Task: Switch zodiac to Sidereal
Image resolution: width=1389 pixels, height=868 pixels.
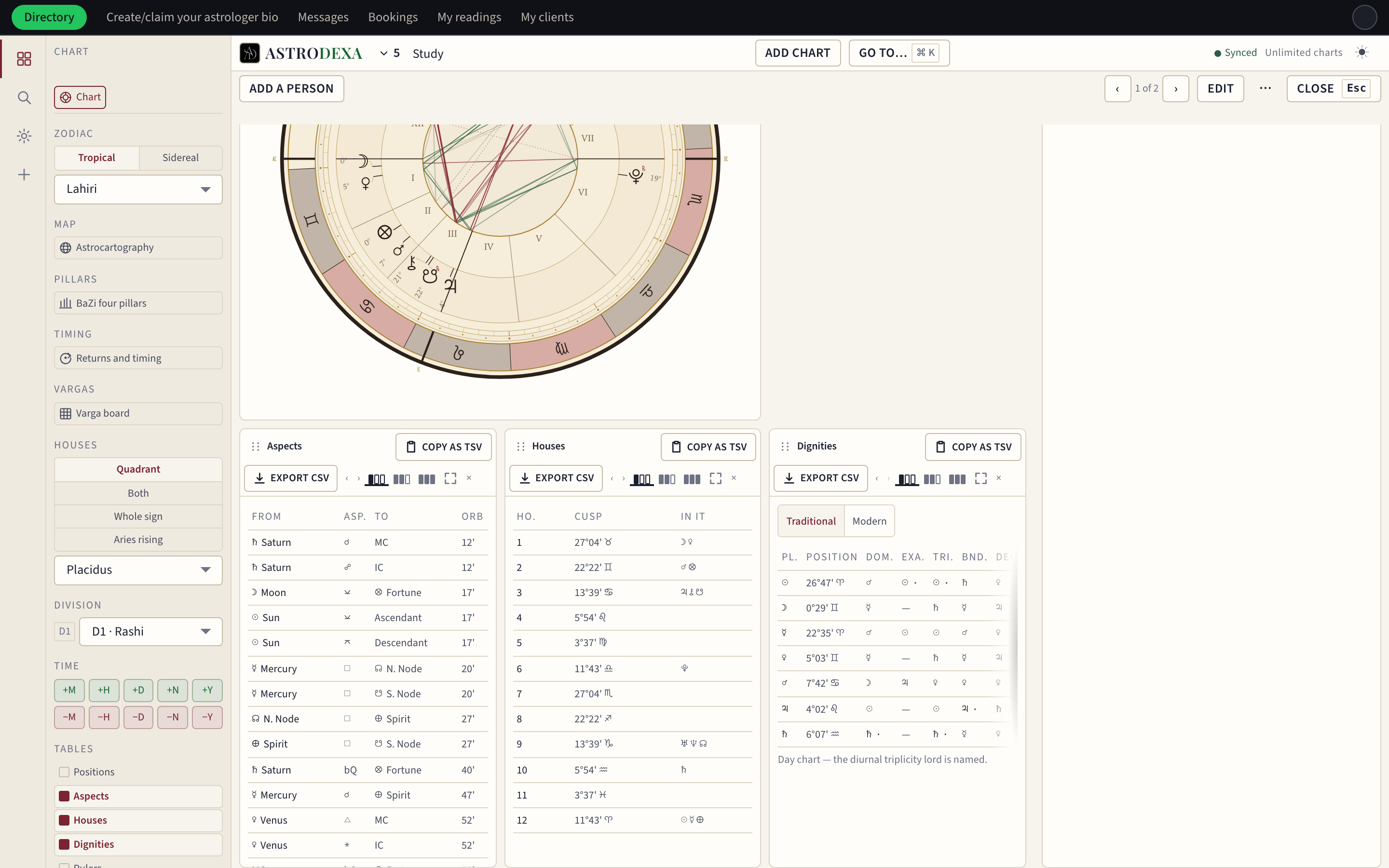Action: click(x=180, y=158)
